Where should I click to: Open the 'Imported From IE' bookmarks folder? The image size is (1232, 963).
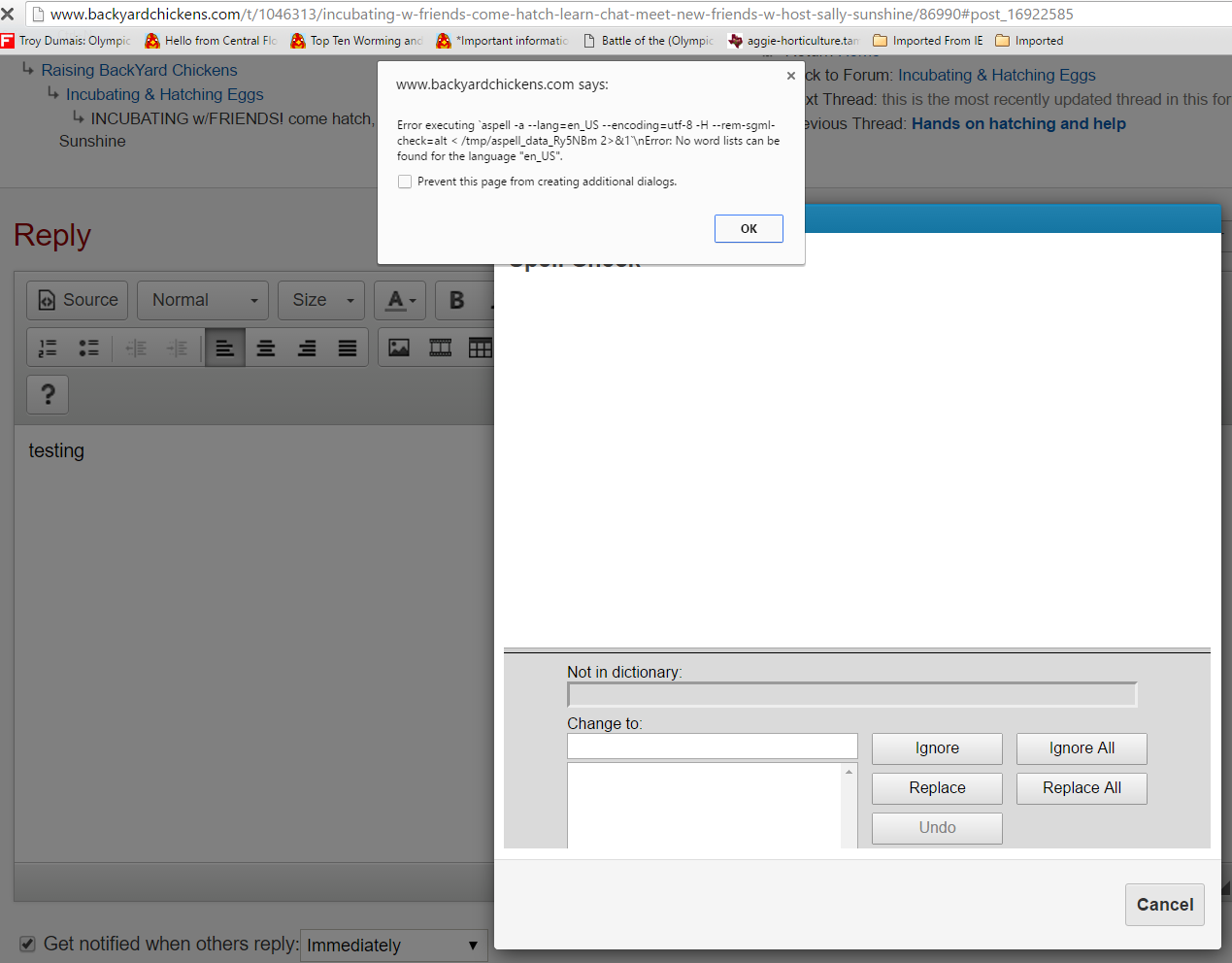(928, 41)
